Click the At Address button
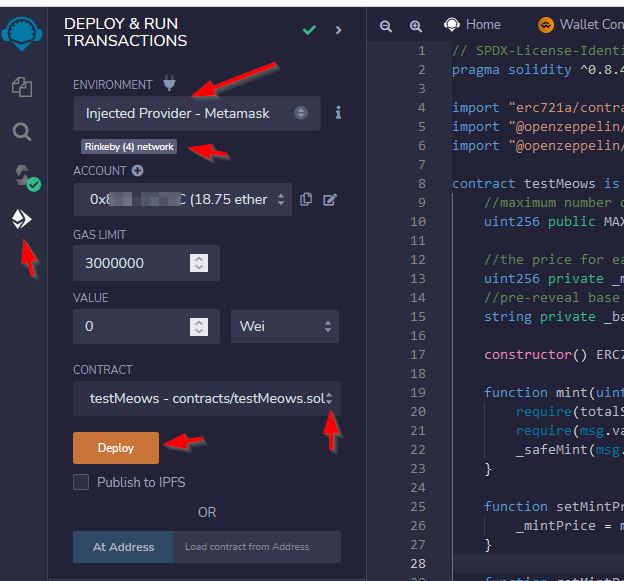The image size is (624, 581). [123, 547]
